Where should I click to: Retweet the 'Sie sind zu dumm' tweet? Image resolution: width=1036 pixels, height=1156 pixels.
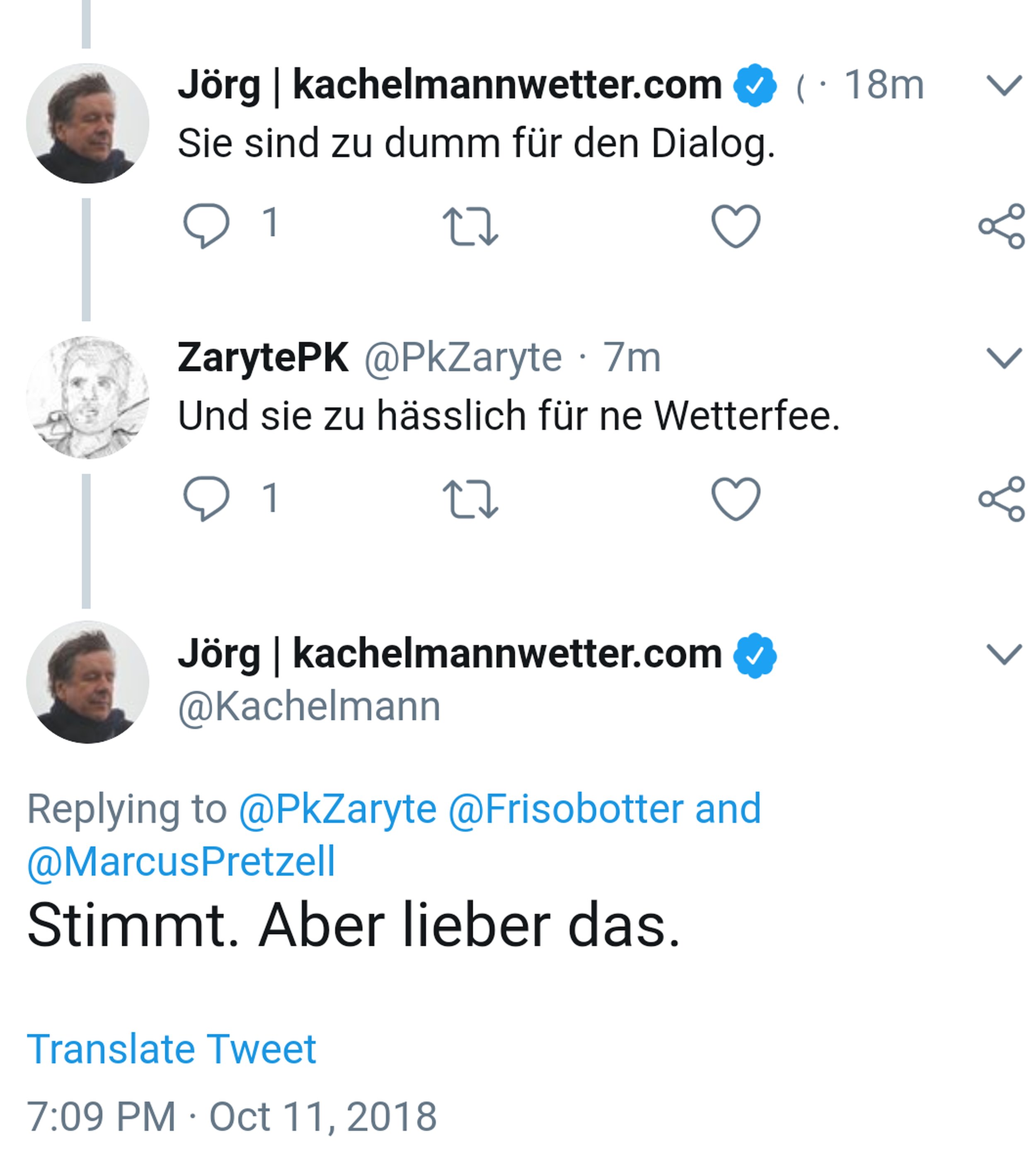tap(470, 227)
